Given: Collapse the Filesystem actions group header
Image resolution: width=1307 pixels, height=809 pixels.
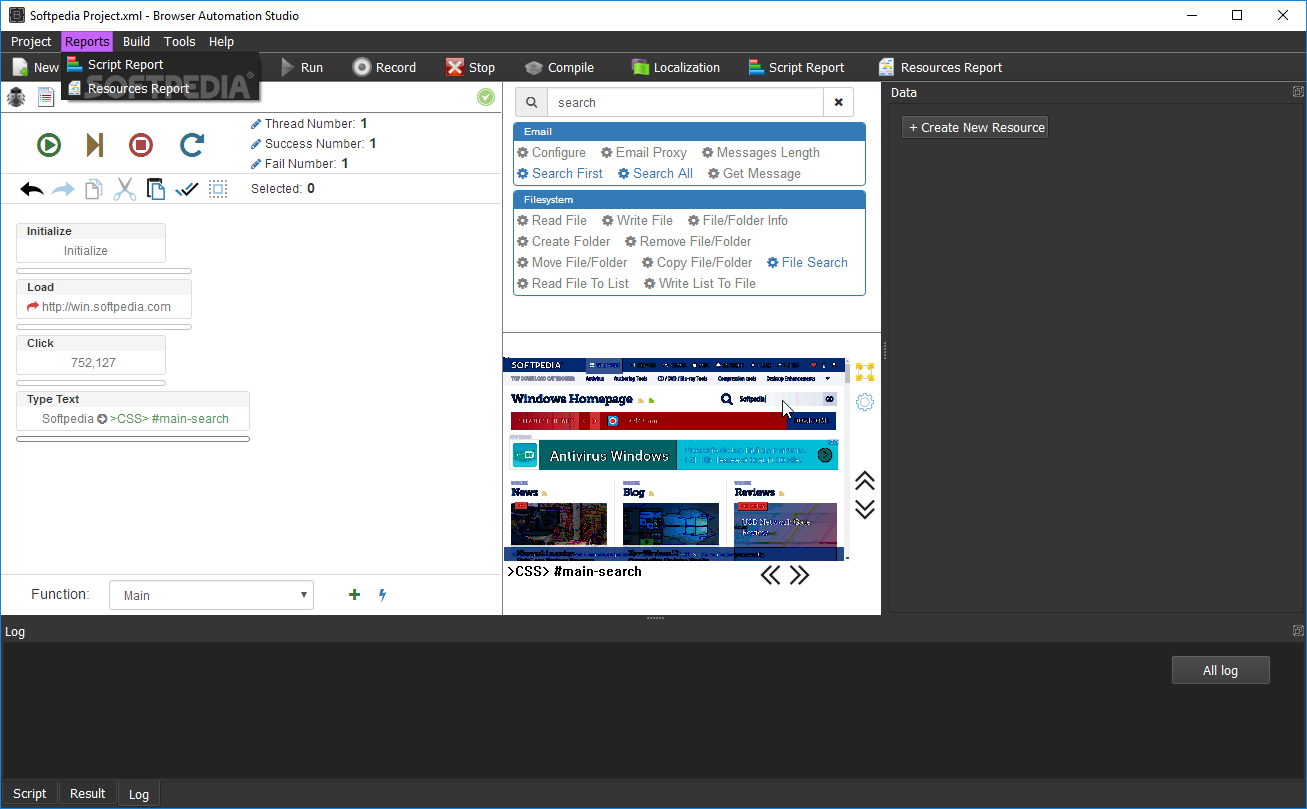Looking at the screenshot, I should click(689, 199).
